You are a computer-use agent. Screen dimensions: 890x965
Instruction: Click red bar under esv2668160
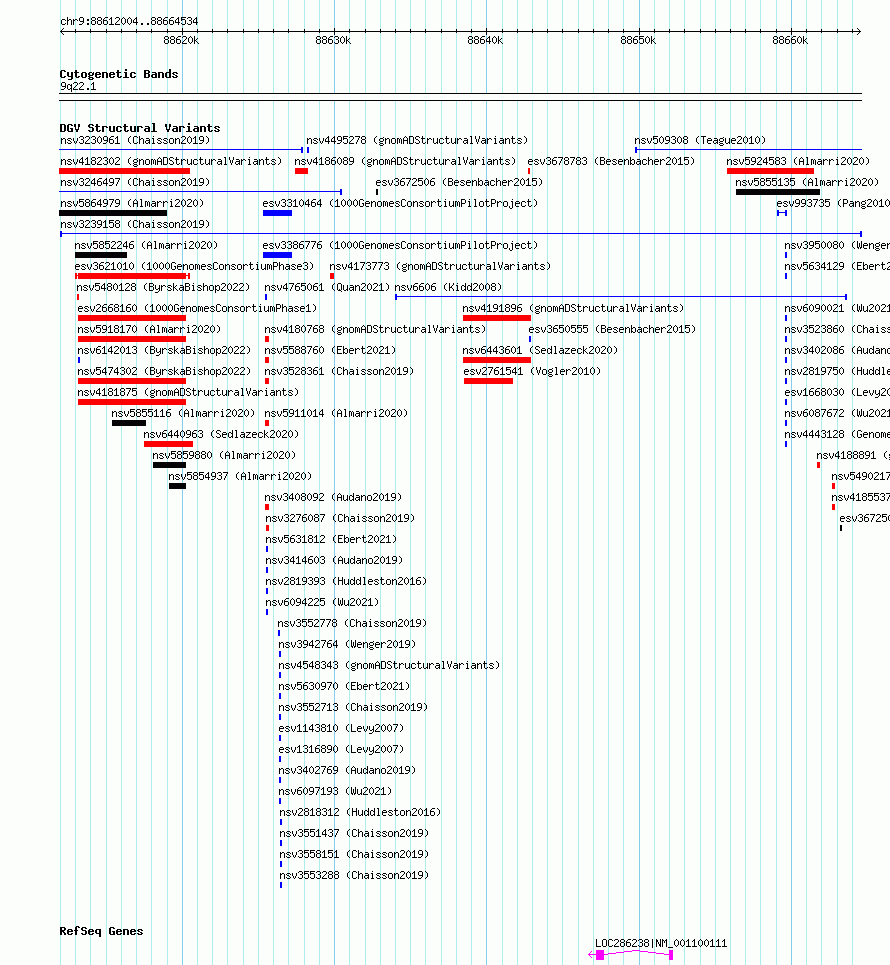pos(132,318)
